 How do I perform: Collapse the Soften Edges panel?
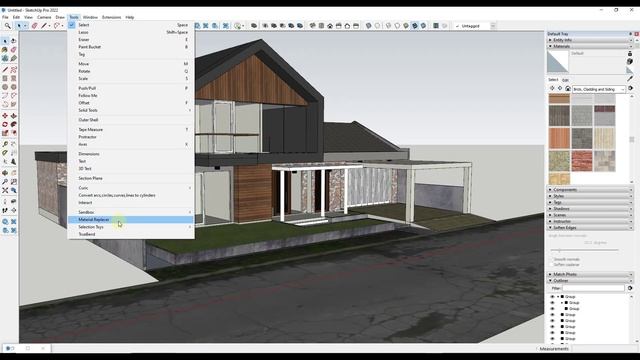coord(590,228)
